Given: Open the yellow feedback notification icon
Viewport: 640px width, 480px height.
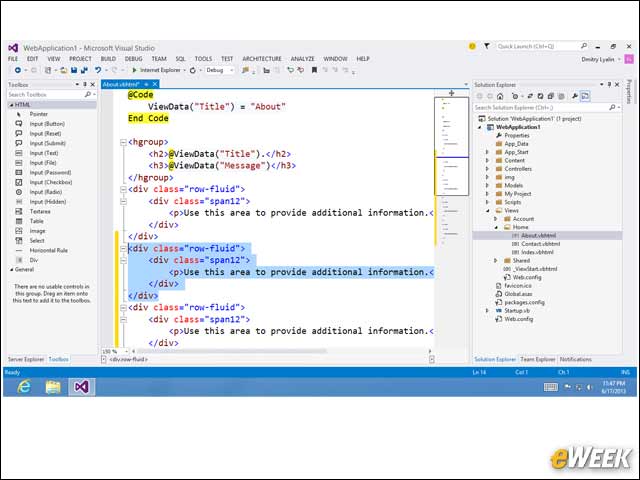Looking at the screenshot, I should click(472, 46).
